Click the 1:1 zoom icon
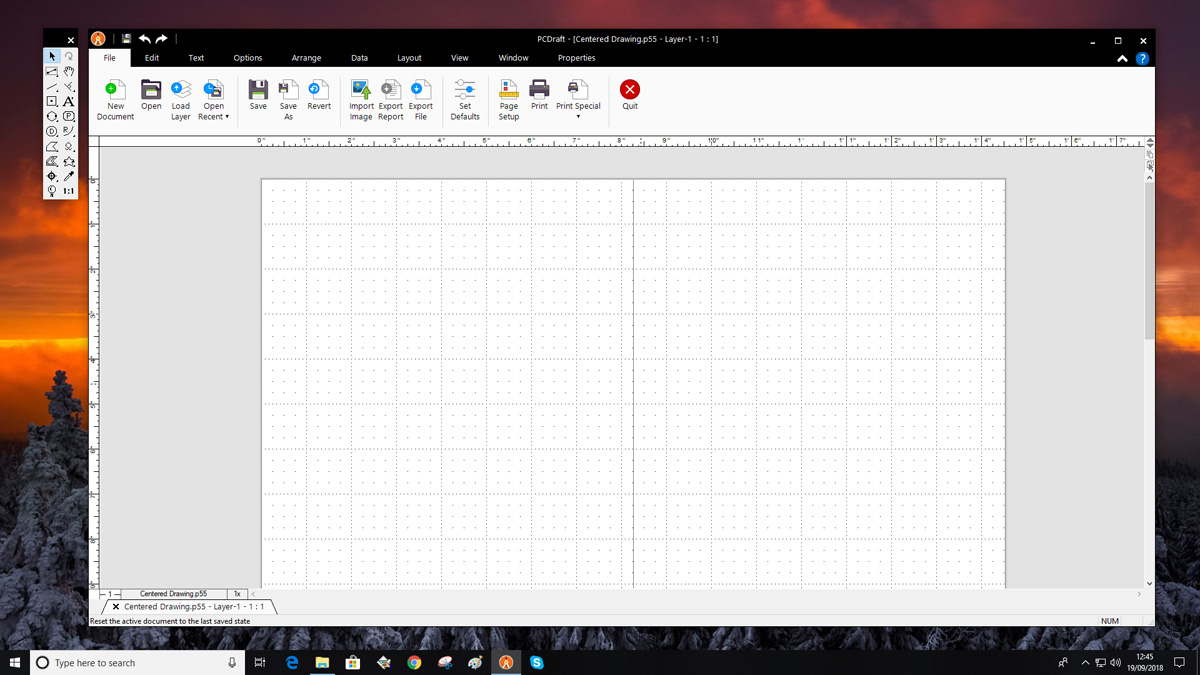The height and width of the screenshot is (675, 1200). [68, 190]
